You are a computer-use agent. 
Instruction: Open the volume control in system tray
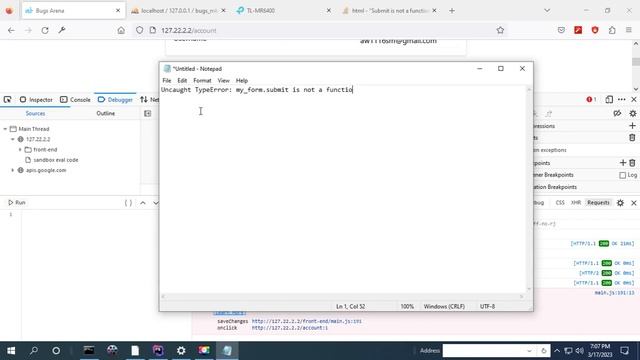(580, 351)
